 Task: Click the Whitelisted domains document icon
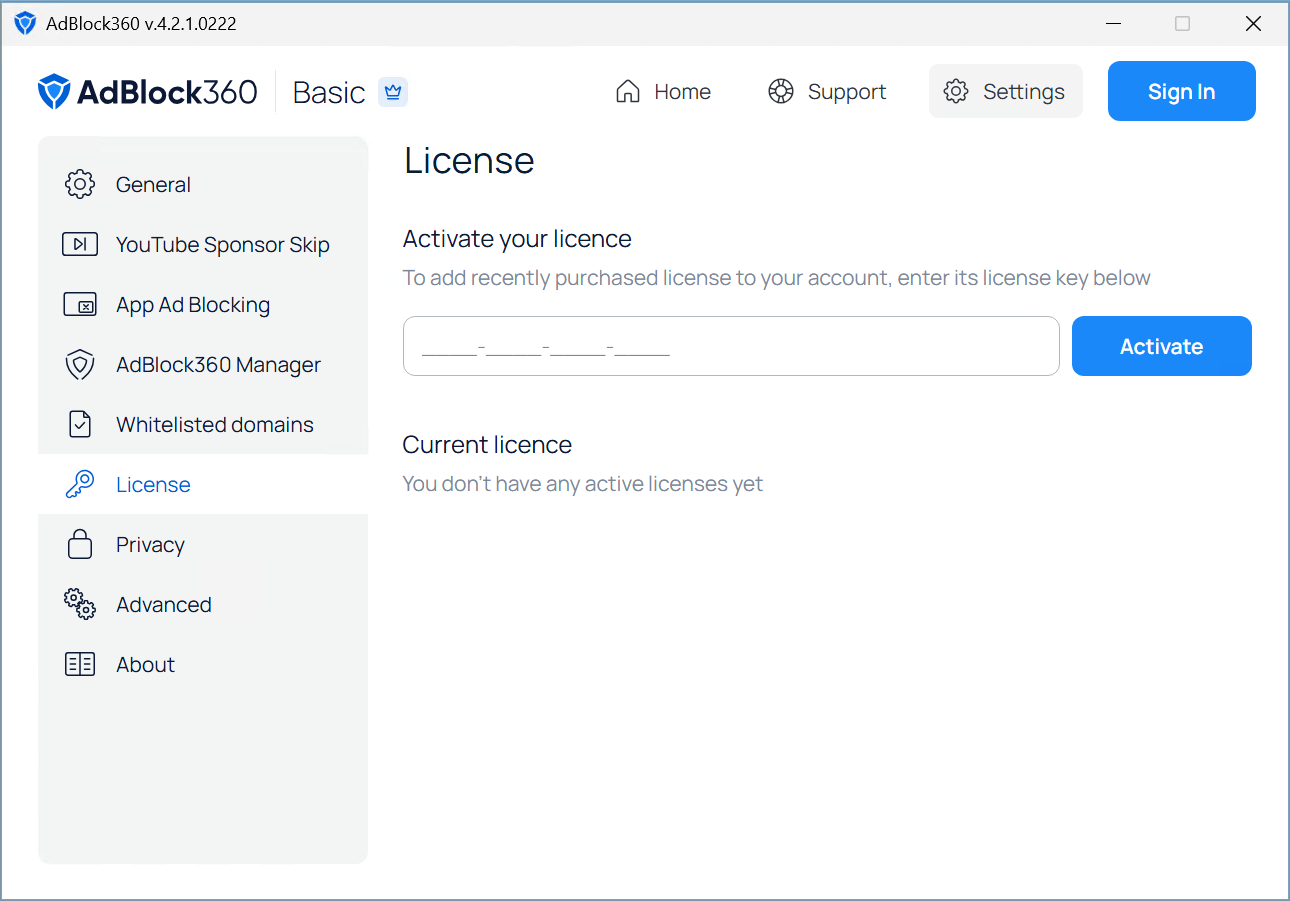[80, 424]
